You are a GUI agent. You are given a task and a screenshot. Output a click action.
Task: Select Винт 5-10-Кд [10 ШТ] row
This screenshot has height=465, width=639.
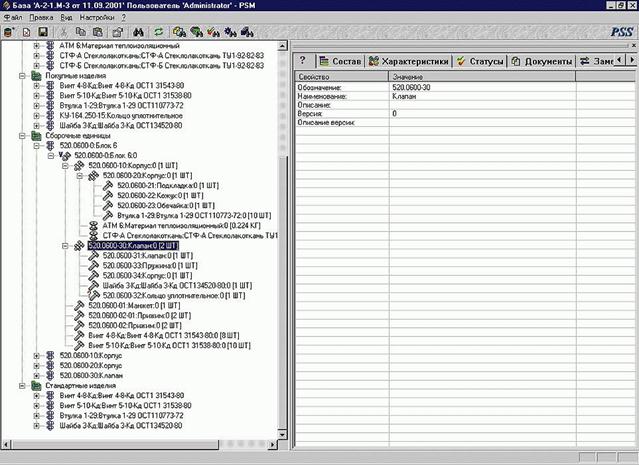click(169, 346)
